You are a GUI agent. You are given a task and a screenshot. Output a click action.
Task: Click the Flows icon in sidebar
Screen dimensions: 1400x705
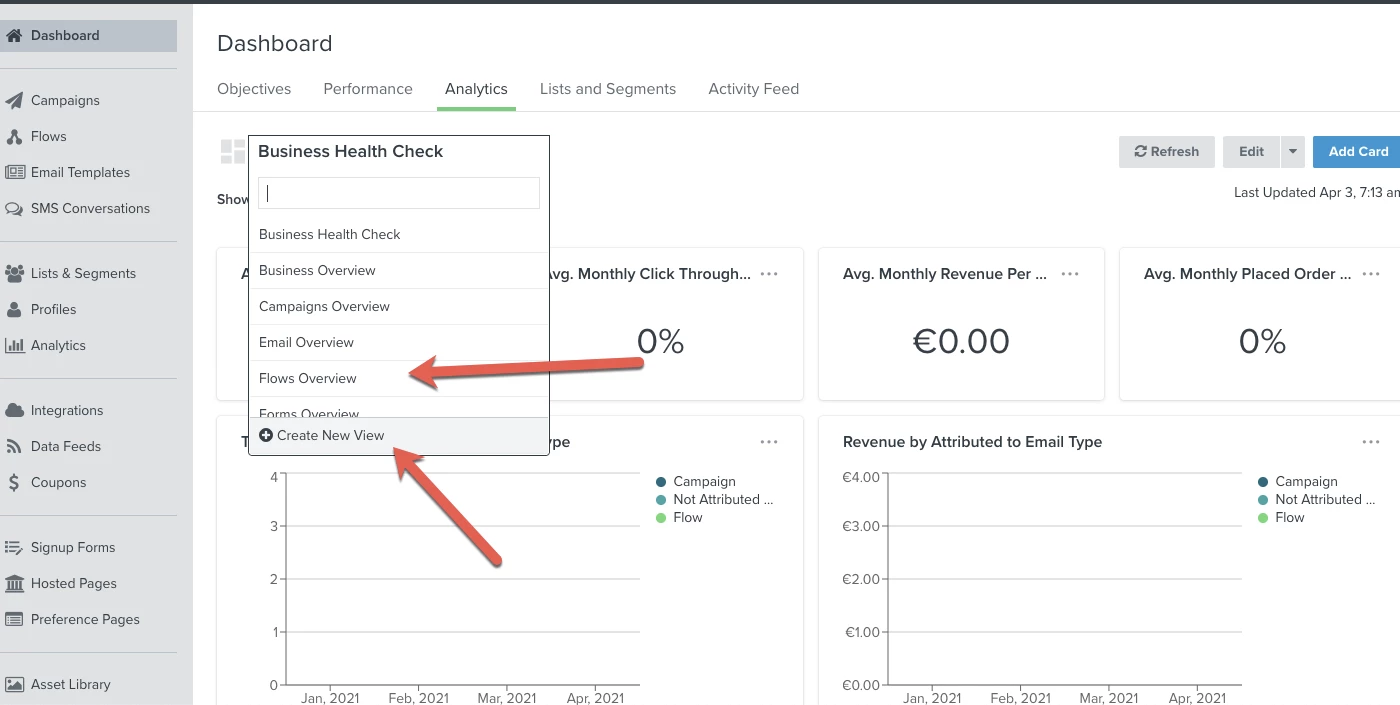pos(14,136)
